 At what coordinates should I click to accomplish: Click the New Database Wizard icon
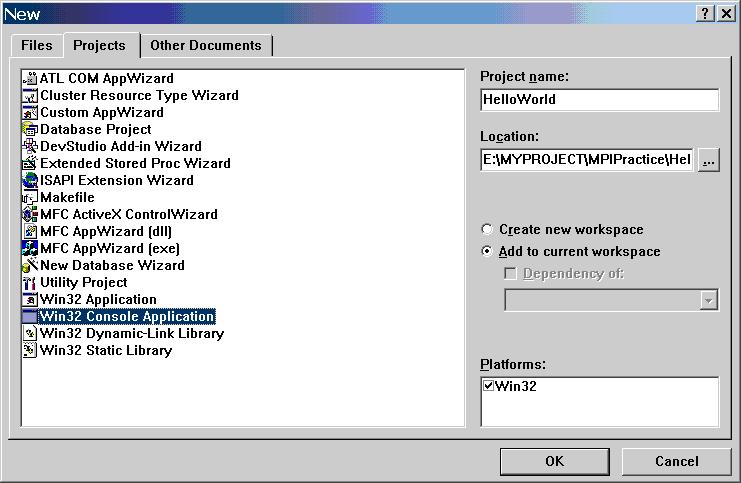(30, 266)
